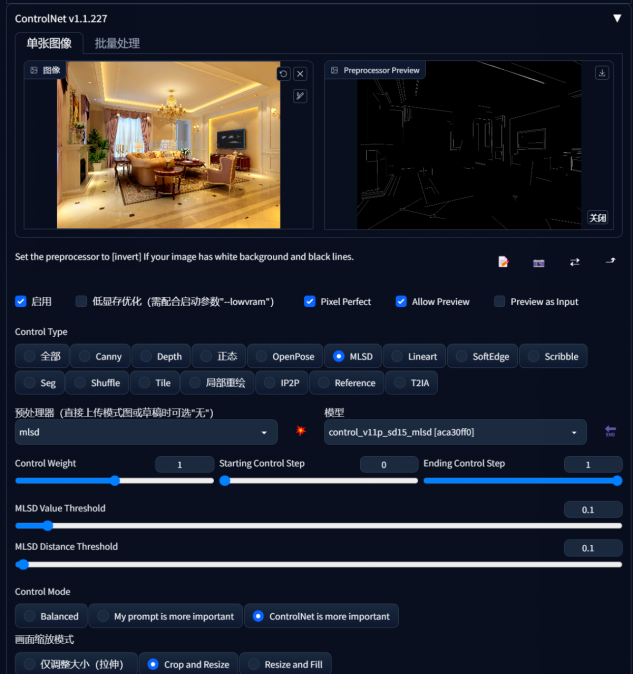Viewport: 633px width, 674px height.
Task: Select the Seg control type
Action: pyautogui.click(x=40, y=383)
